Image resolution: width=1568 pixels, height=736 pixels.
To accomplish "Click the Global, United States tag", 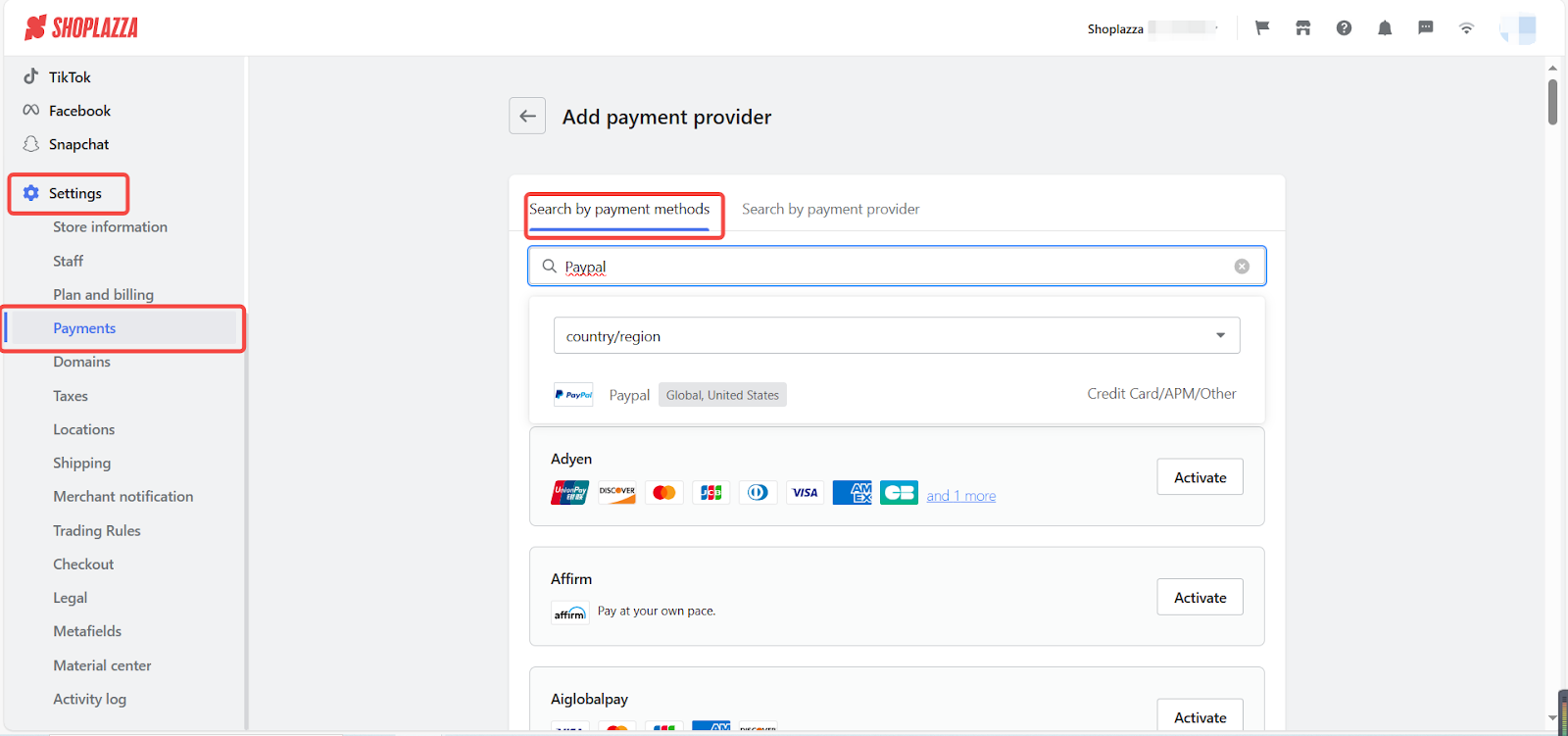I will coord(722,395).
